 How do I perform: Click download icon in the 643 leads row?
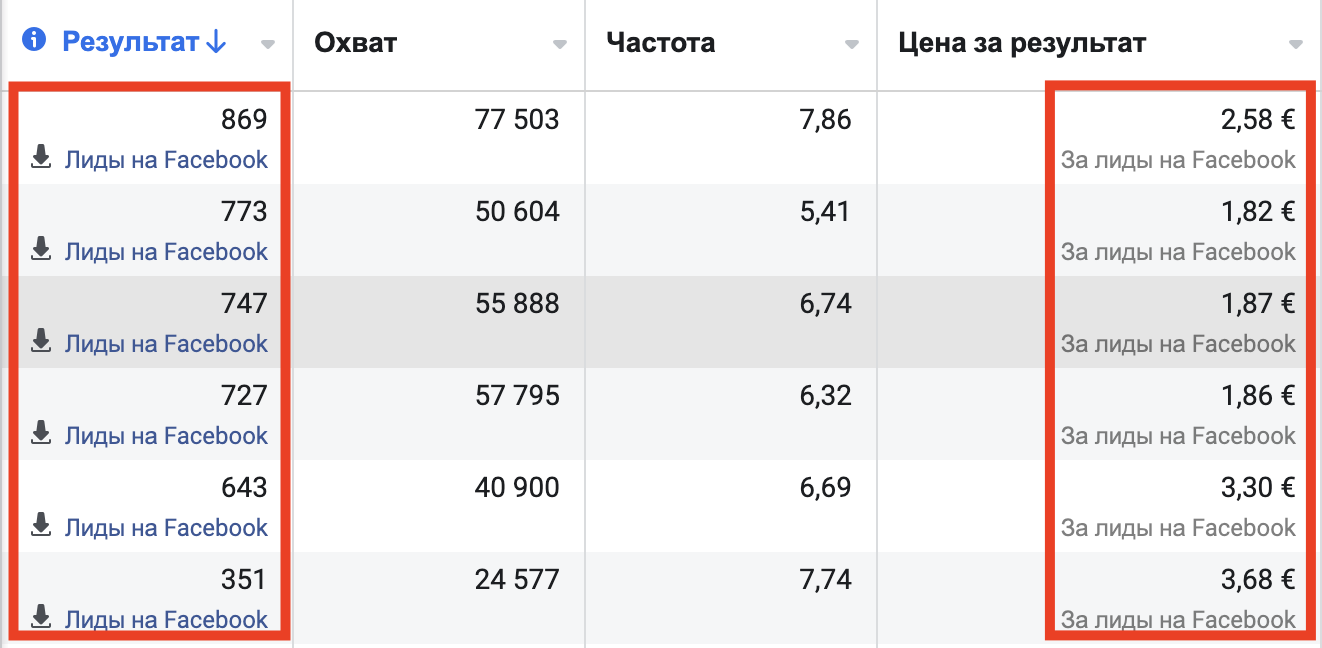tap(41, 526)
